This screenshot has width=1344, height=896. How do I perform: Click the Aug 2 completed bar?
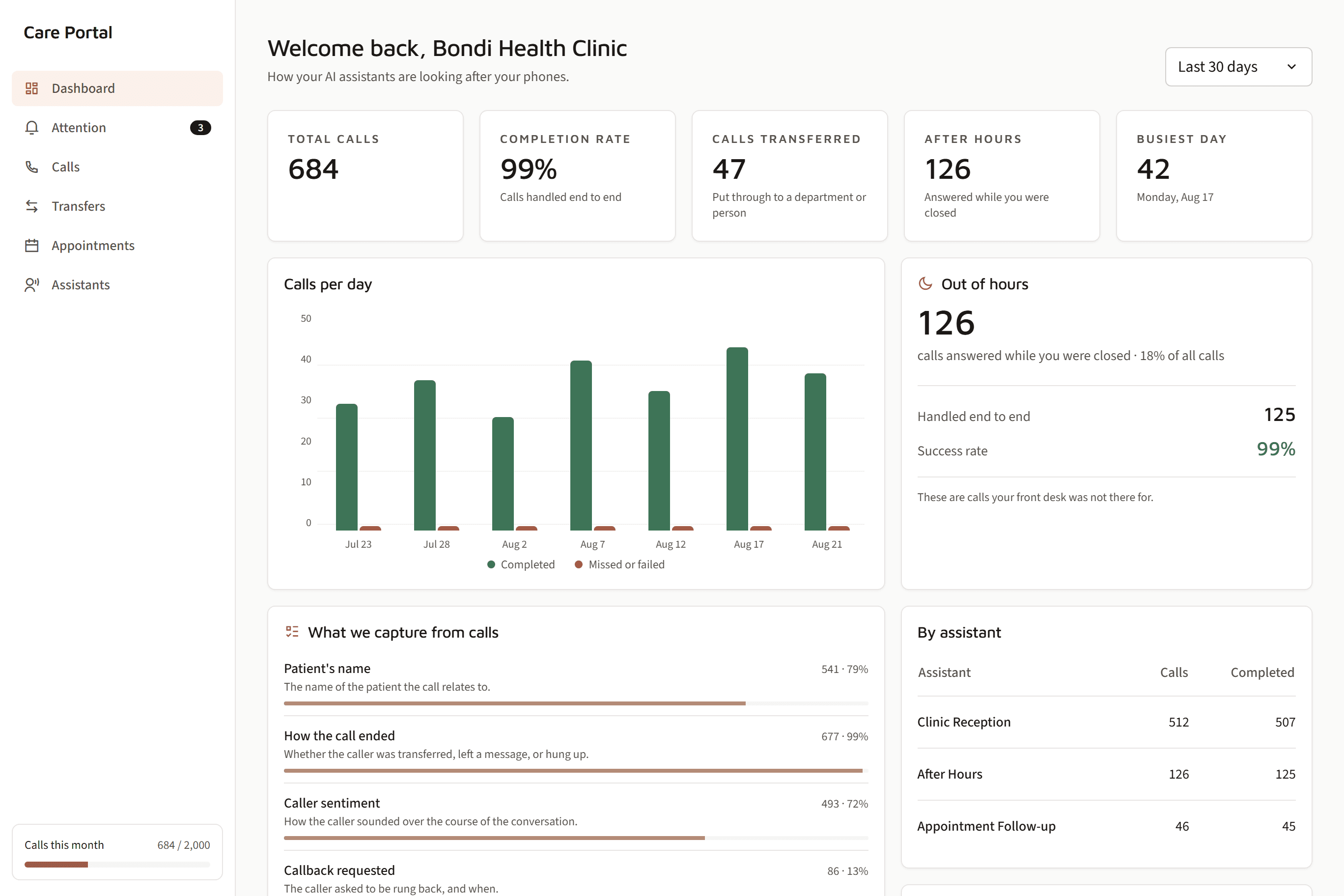click(503, 474)
